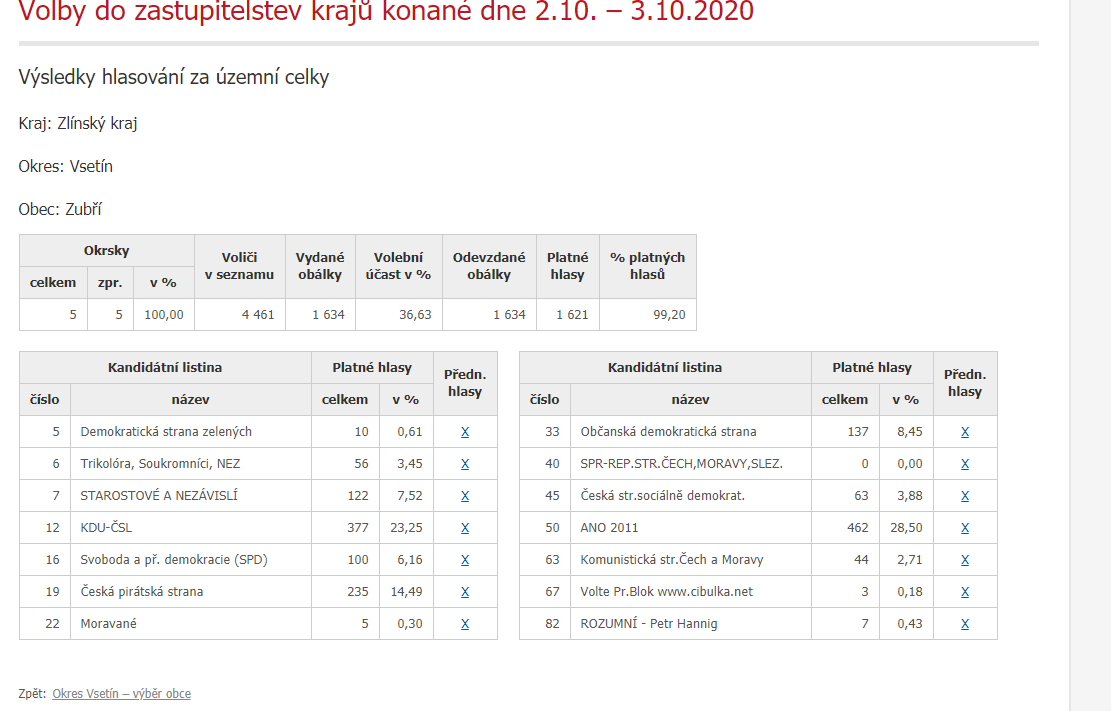Open X link in ROZUMNÍ - Petr Hannig row

(965, 624)
